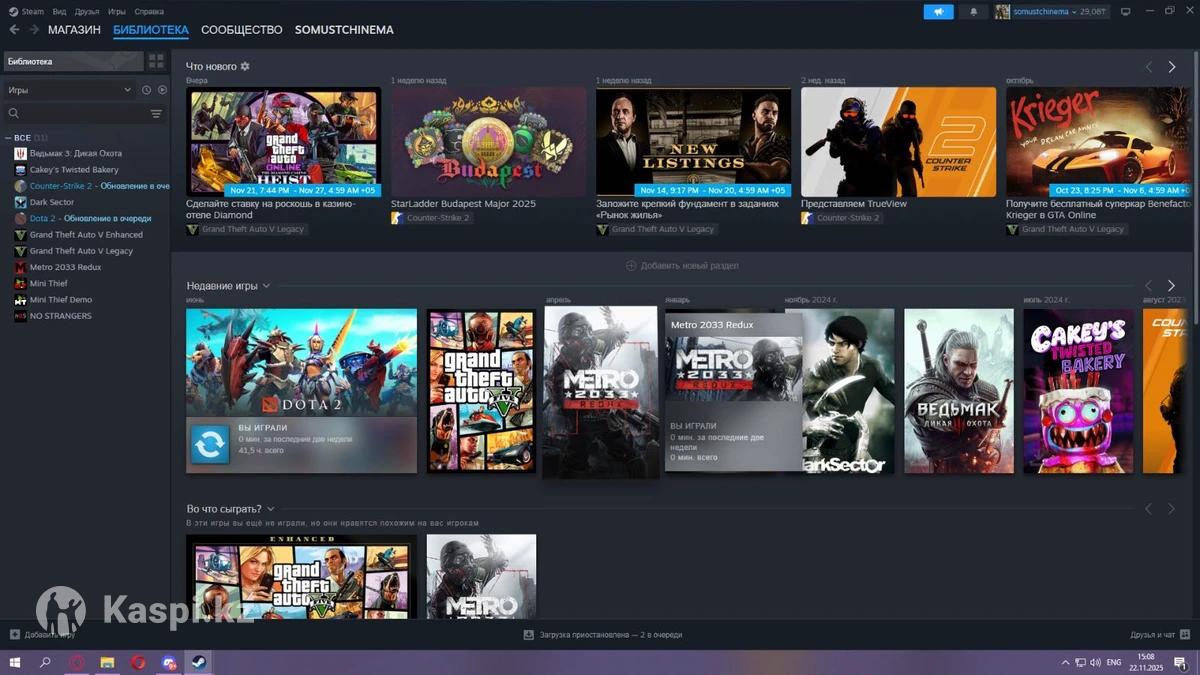This screenshot has width=1200, height=675.
Task: Switch library to grid view icon
Action: (156, 61)
